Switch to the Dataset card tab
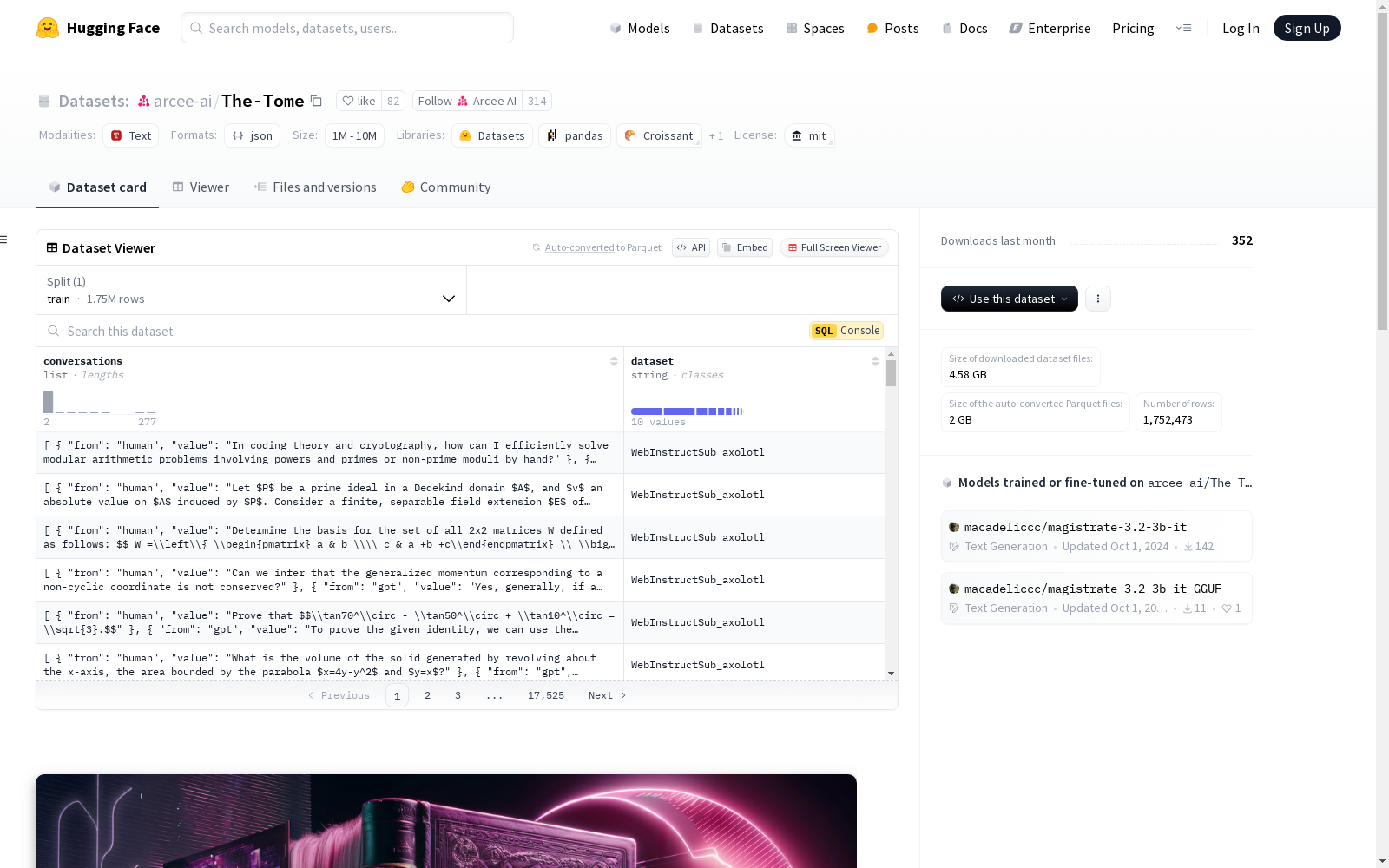 tap(97, 187)
